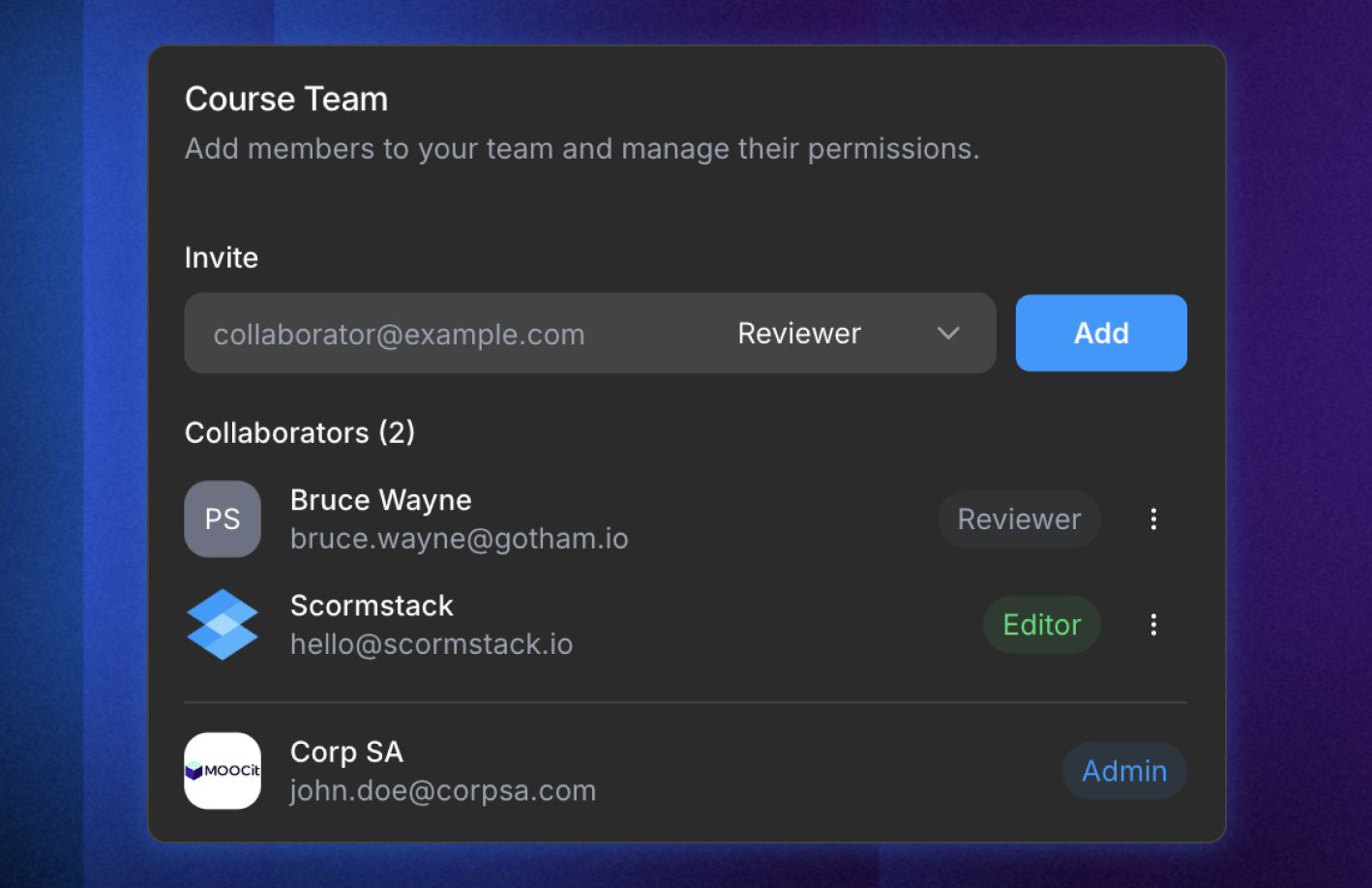Click the Invite section label

pos(222,258)
